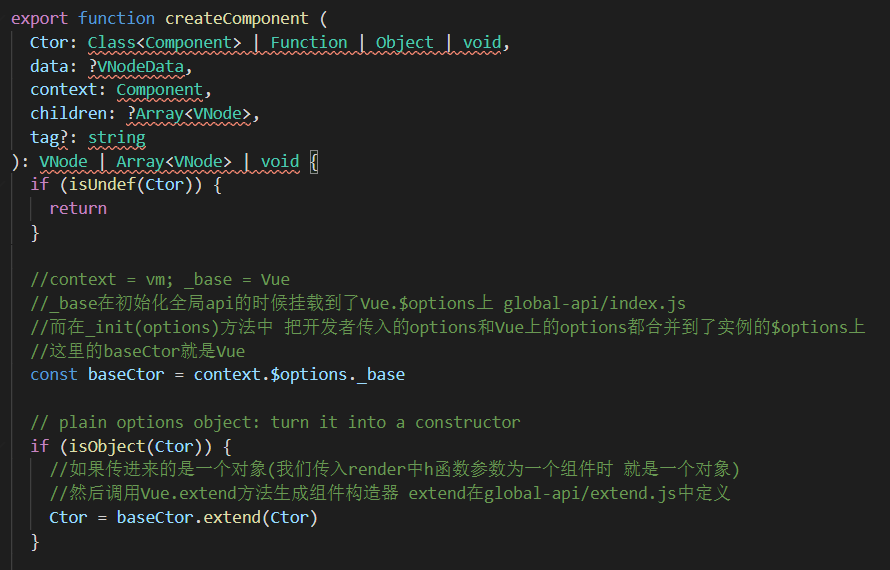Click the Object type in Ctor union
890x570 pixels.
(405, 43)
